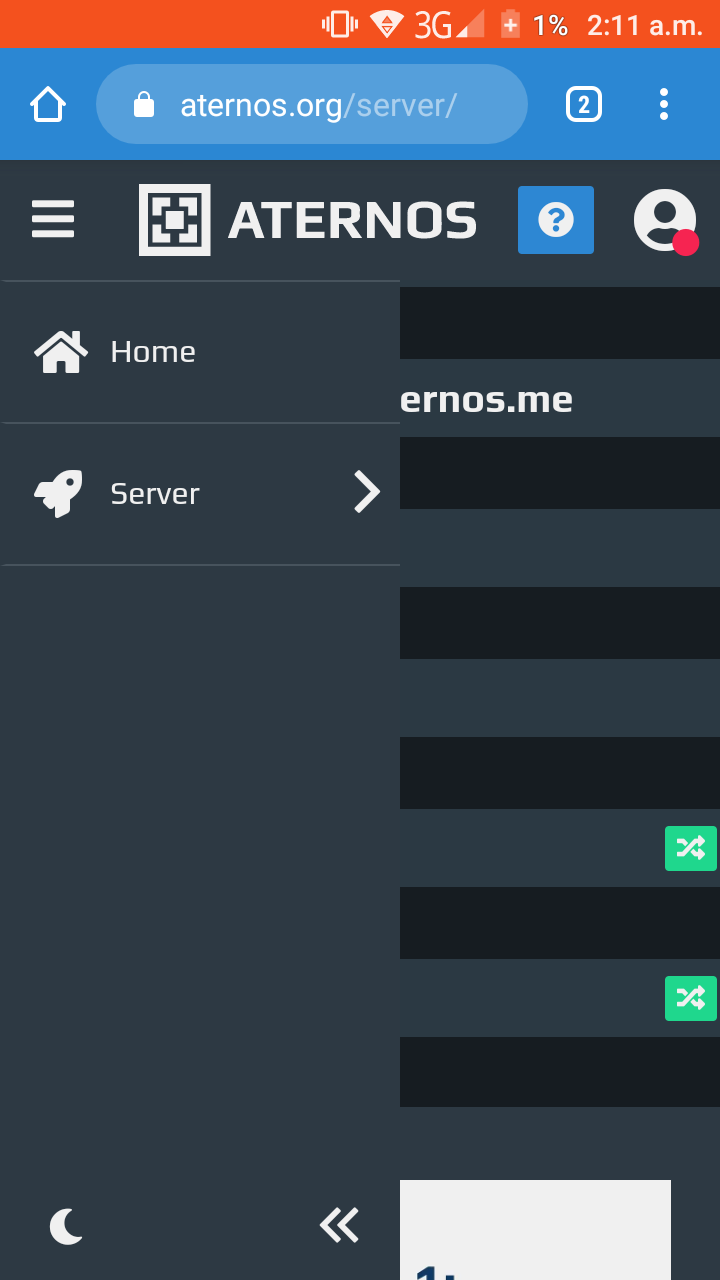Click the ATERNOS brand text
Screen dimensions: 720x1280
(353, 221)
